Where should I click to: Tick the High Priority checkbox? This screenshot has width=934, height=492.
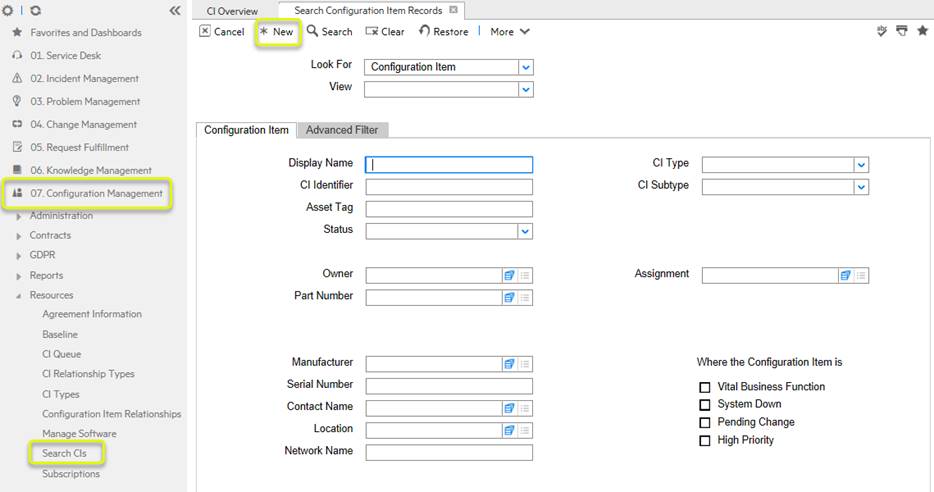[705, 441]
